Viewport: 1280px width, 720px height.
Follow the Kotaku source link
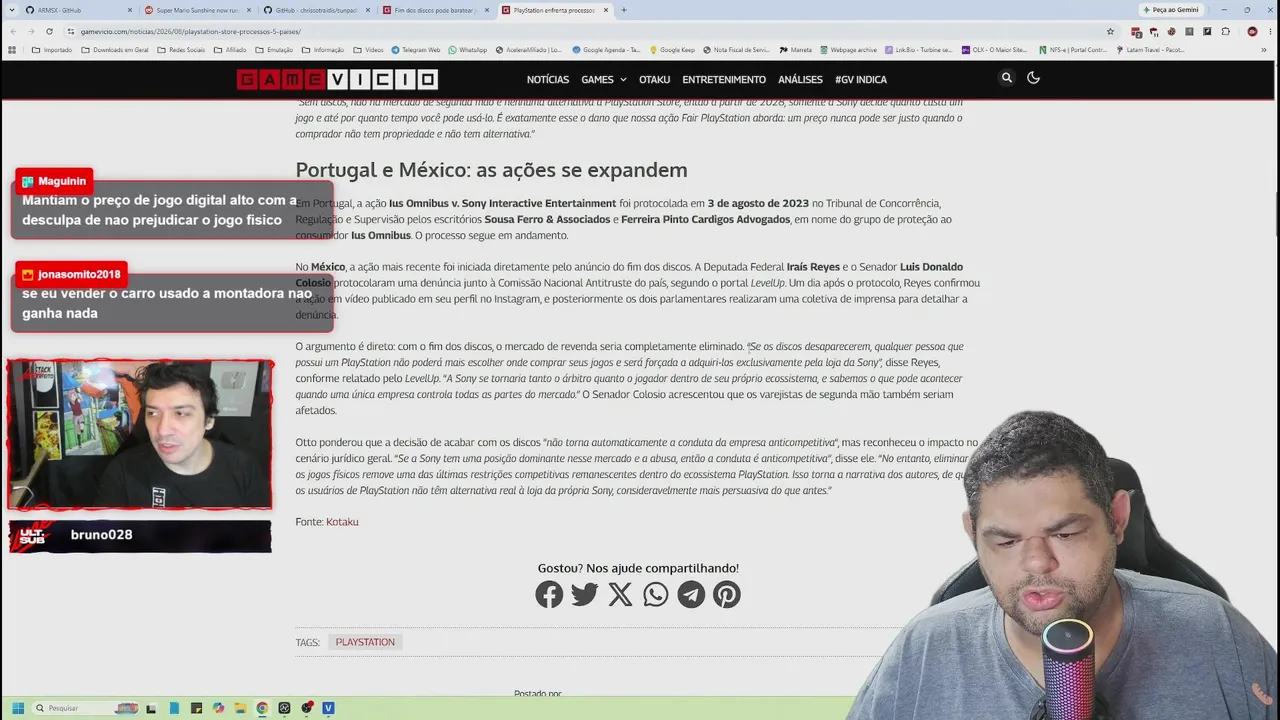pyautogui.click(x=342, y=522)
